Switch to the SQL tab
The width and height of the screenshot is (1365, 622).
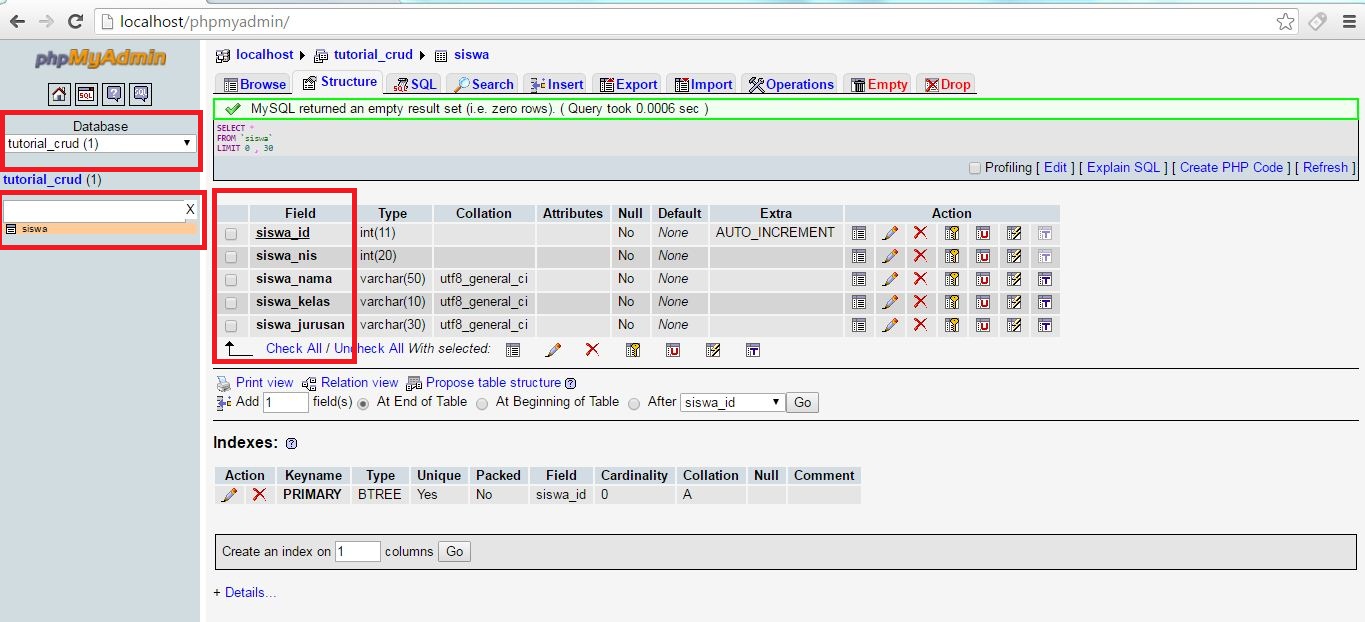pos(413,84)
